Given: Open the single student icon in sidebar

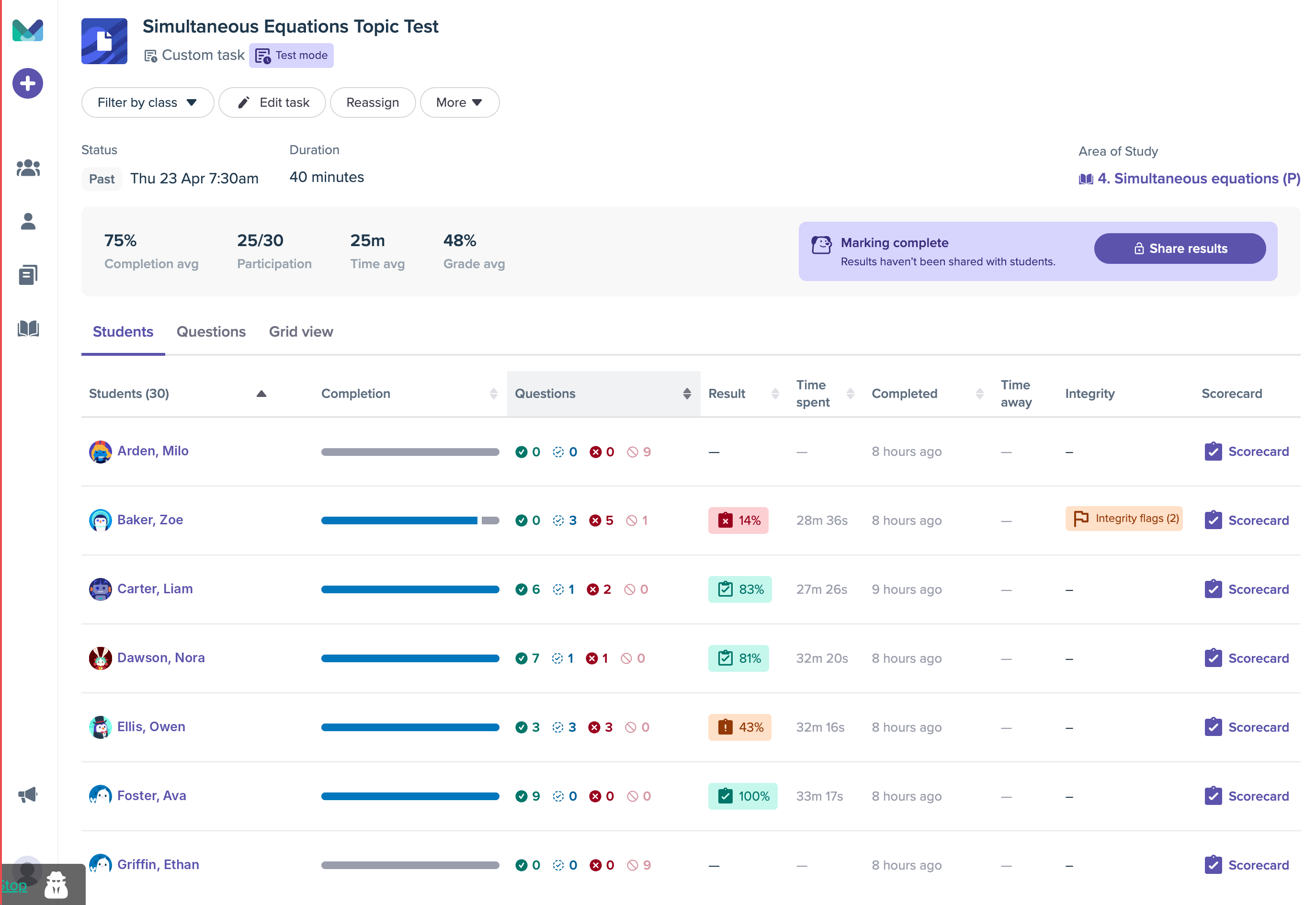Looking at the screenshot, I should point(28,221).
